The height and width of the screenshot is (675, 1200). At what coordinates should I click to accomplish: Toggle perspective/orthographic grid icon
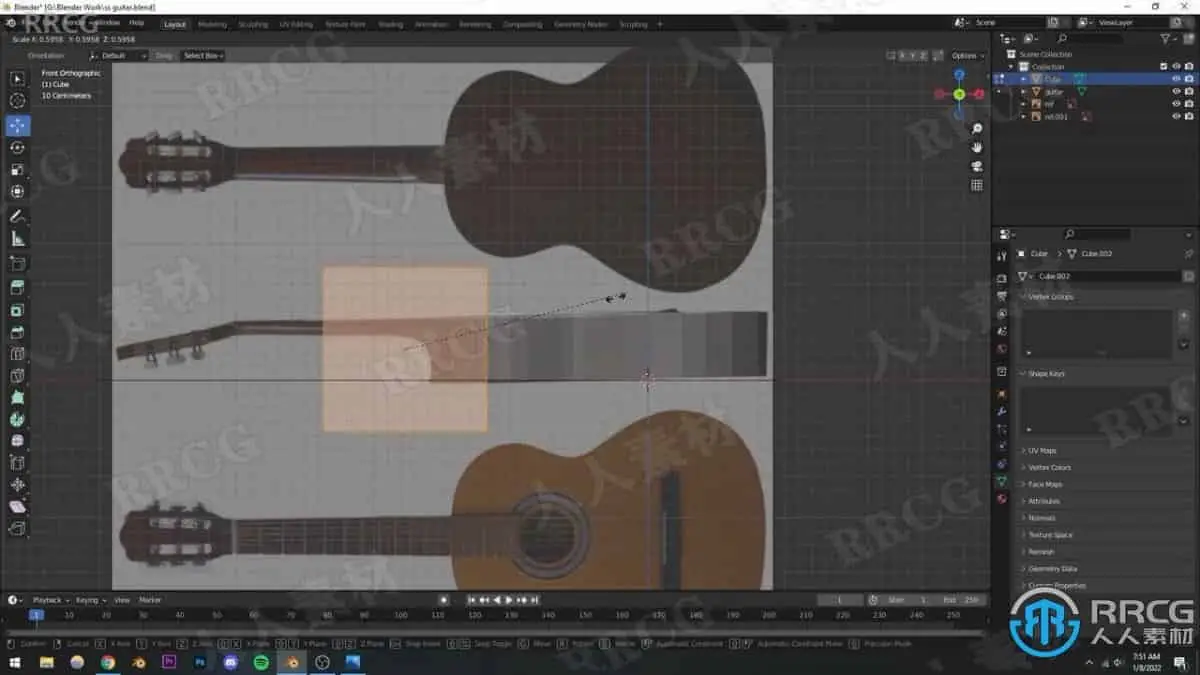(x=977, y=185)
